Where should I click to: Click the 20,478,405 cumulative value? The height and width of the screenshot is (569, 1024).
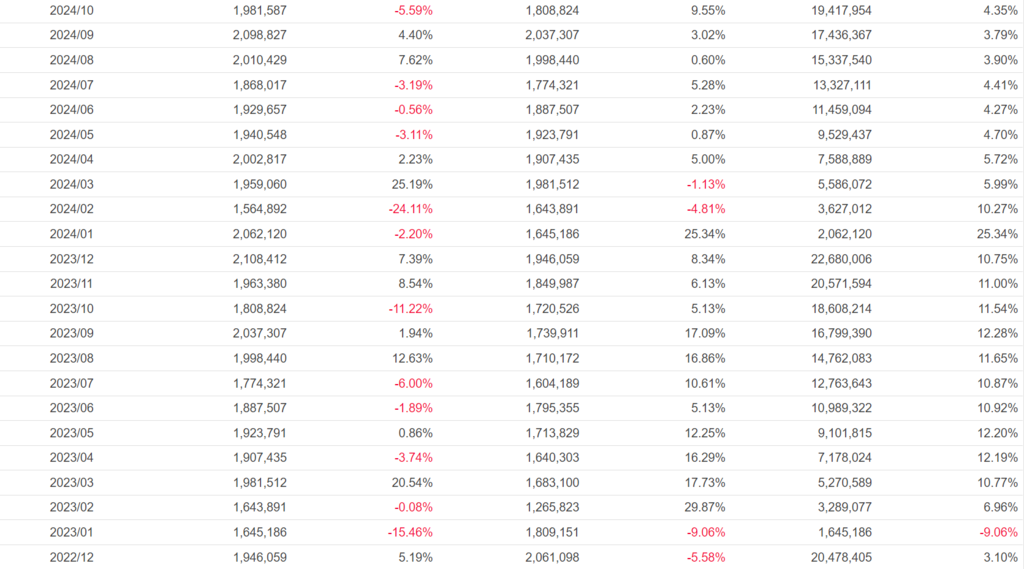(x=837, y=557)
